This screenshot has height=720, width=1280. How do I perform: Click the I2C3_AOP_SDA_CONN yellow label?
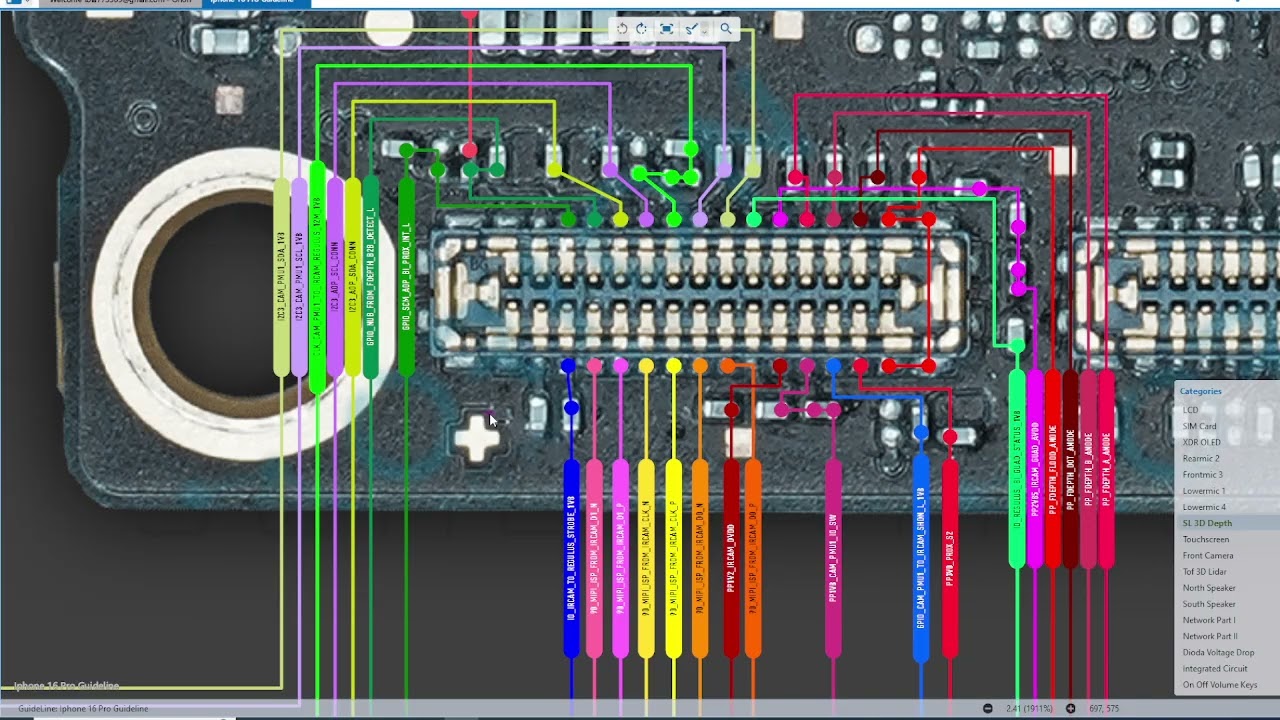coord(352,277)
